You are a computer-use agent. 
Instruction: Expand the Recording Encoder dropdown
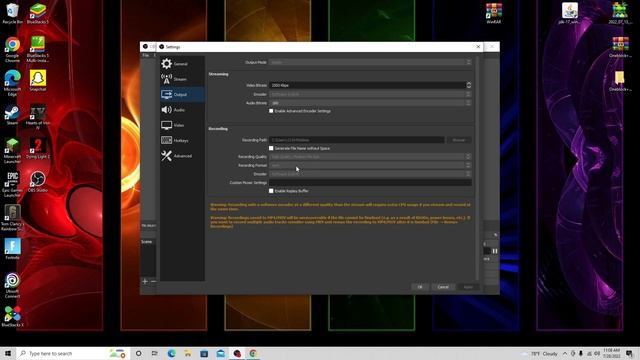[x=370, y=174]
